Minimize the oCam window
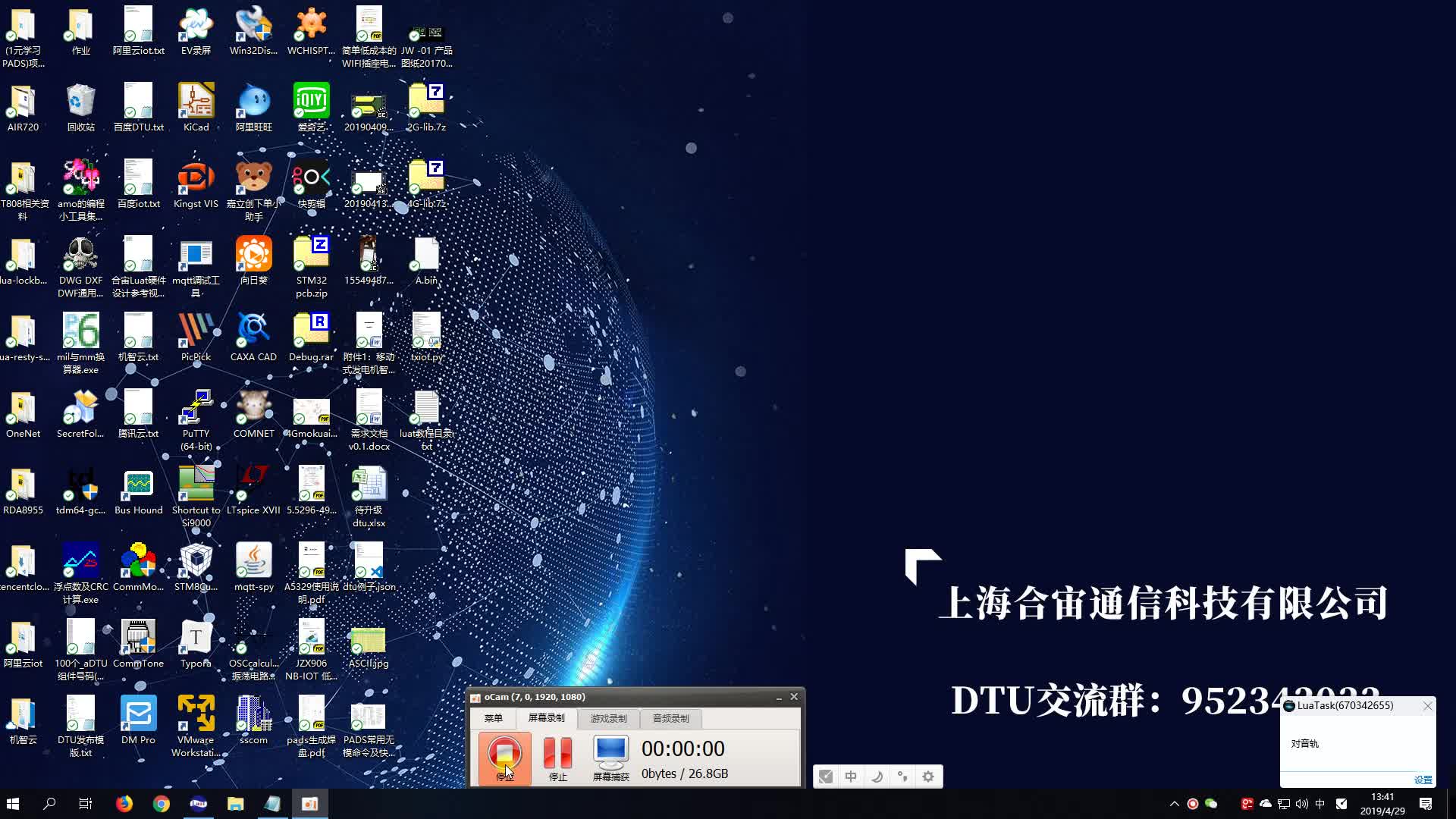1456x819 pixels. (x=779, y=697)
